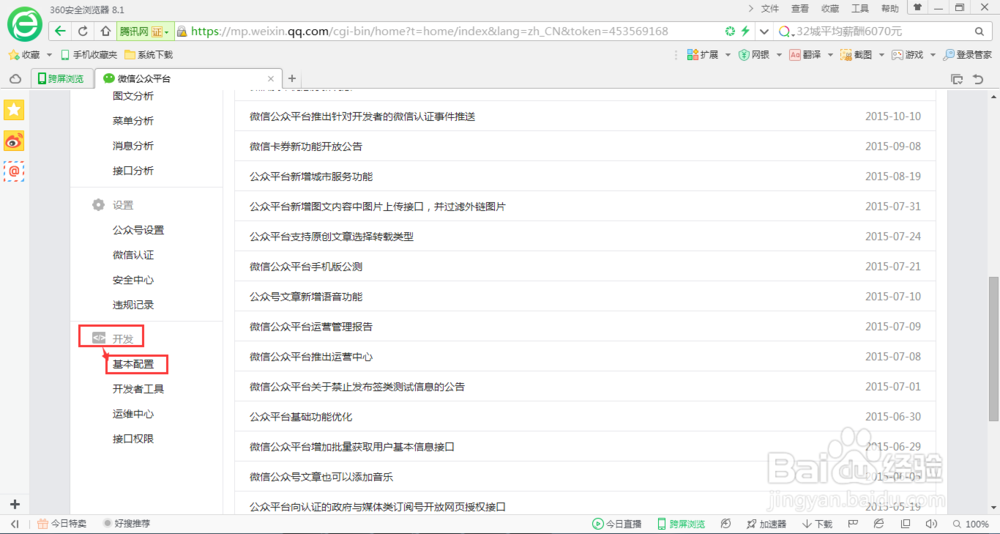Click the tab list window icon

pyautogui.click(x=957, y=79)
